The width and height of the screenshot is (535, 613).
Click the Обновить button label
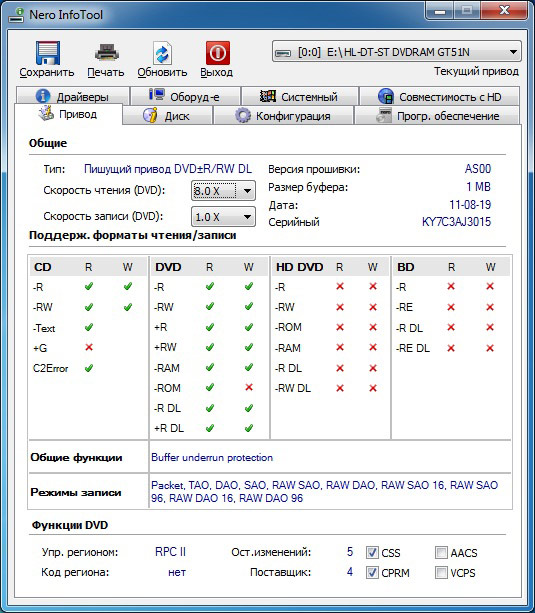coord(162,73)
